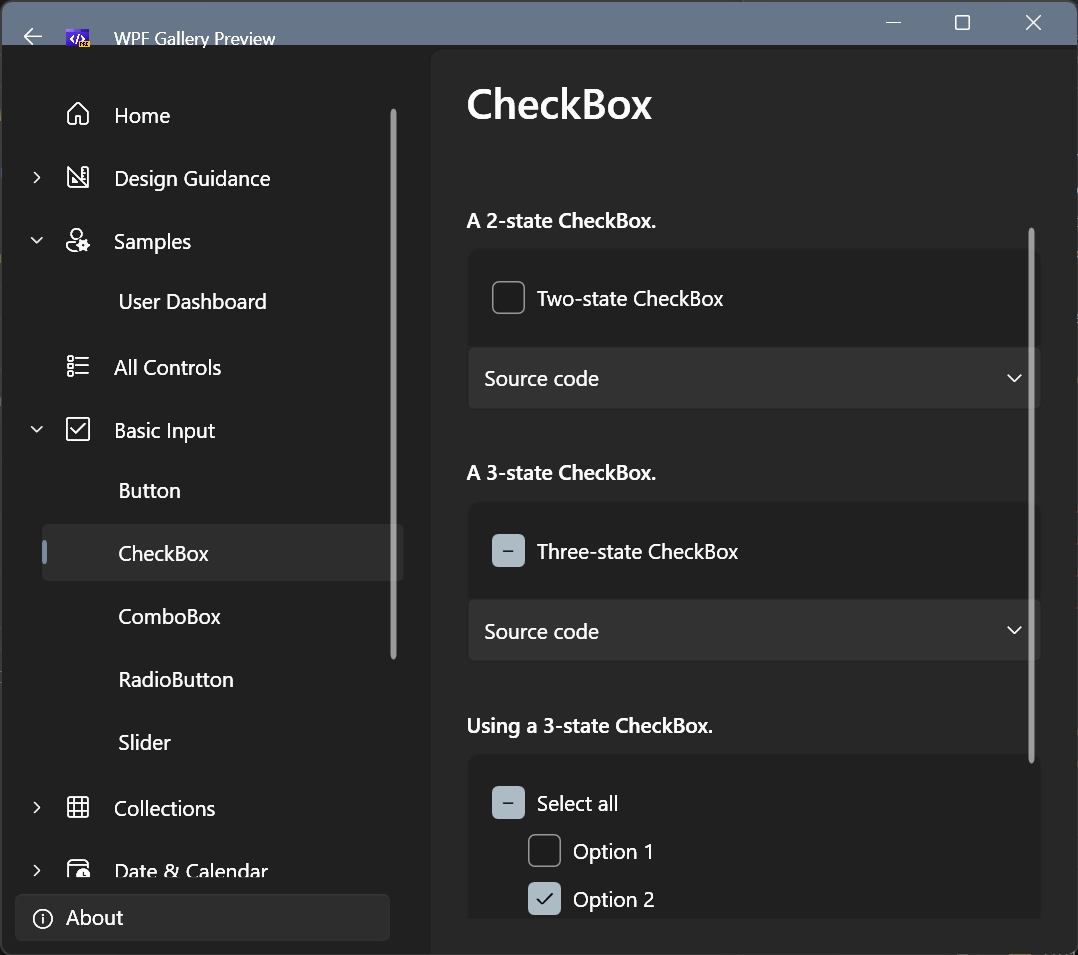Click the Home house icon

78,114
